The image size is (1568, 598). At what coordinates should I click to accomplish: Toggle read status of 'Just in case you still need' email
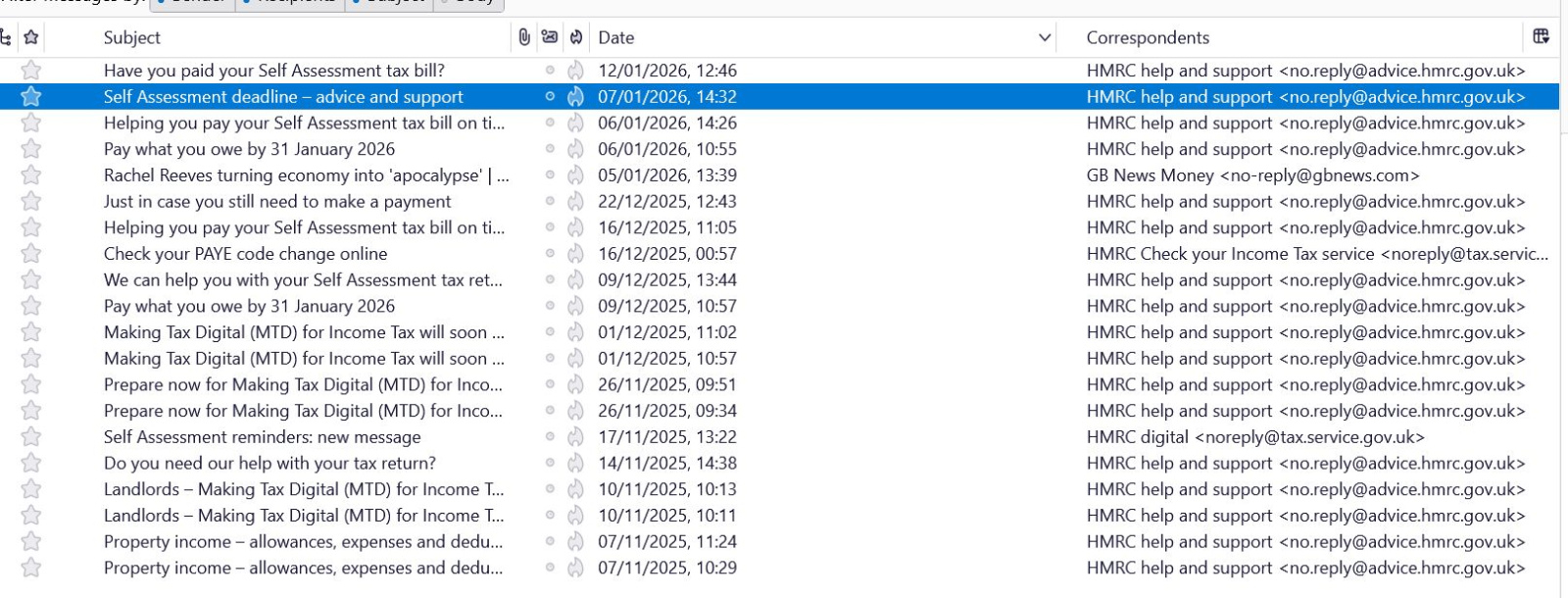pyautogui.click(x=550, y=201)
